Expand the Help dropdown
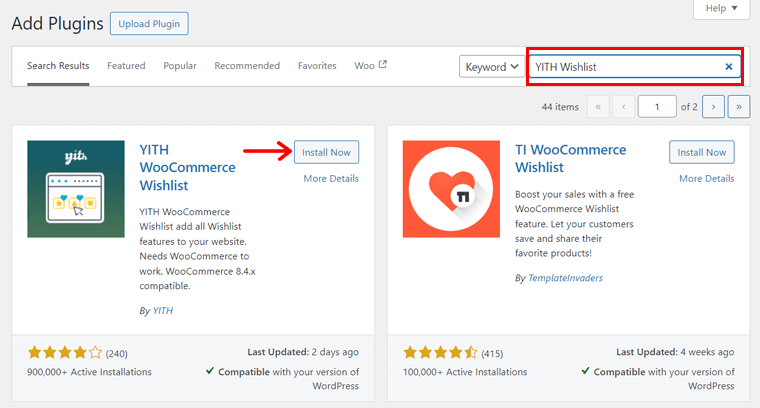The image size is (760, 408). coord(721,8)
